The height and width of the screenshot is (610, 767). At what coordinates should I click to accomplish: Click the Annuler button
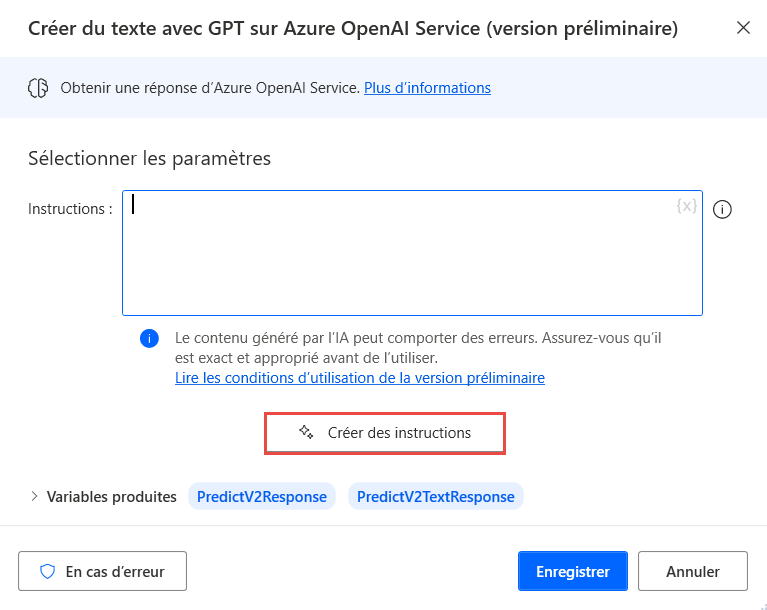692,572
